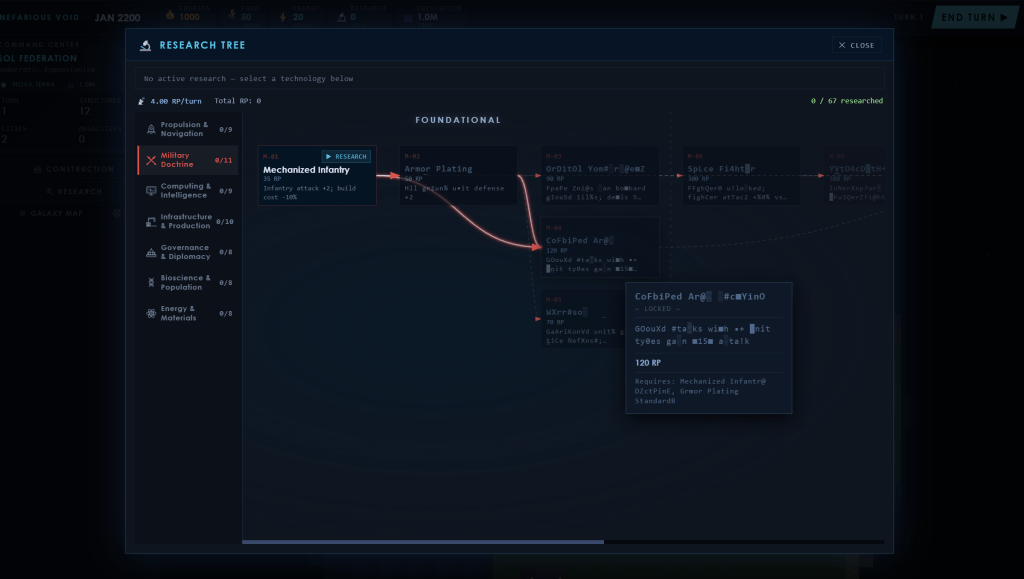Click the Military Doctrine crossed-swords icon
The height and width of the screenshot is (579, 1024).
pyautogui.click(x=151, y=160)
